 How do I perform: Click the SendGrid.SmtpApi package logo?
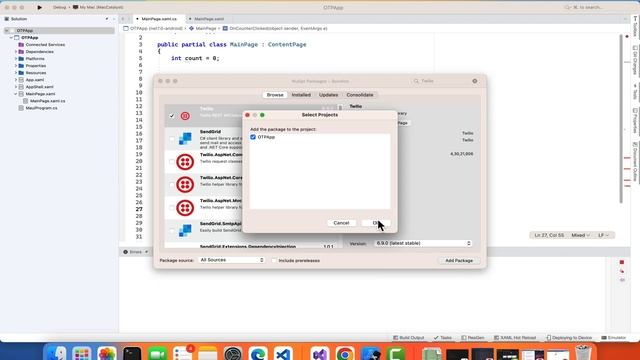(185, 231)
